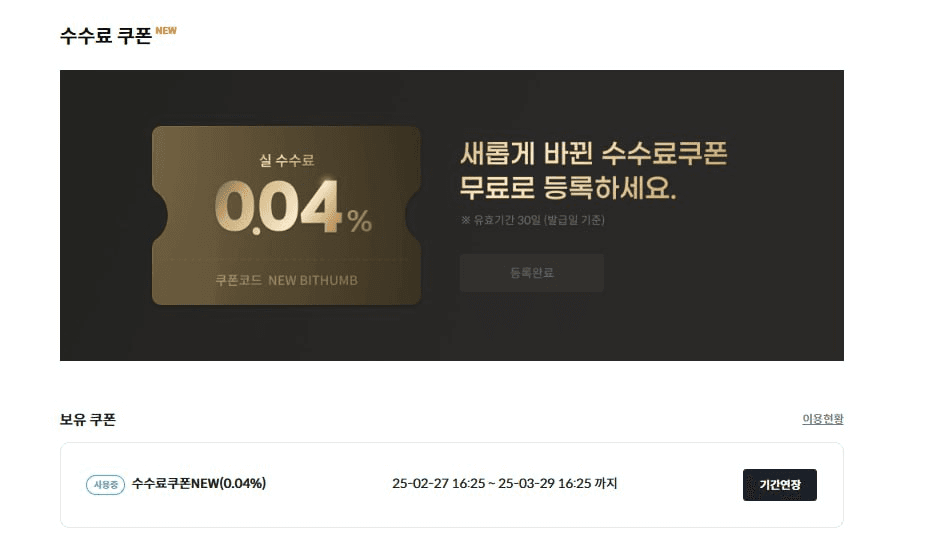This screenshot has width=942, height=543.
Task: Click the dotted divider line on the ticket
Action: tap(287, 259)
